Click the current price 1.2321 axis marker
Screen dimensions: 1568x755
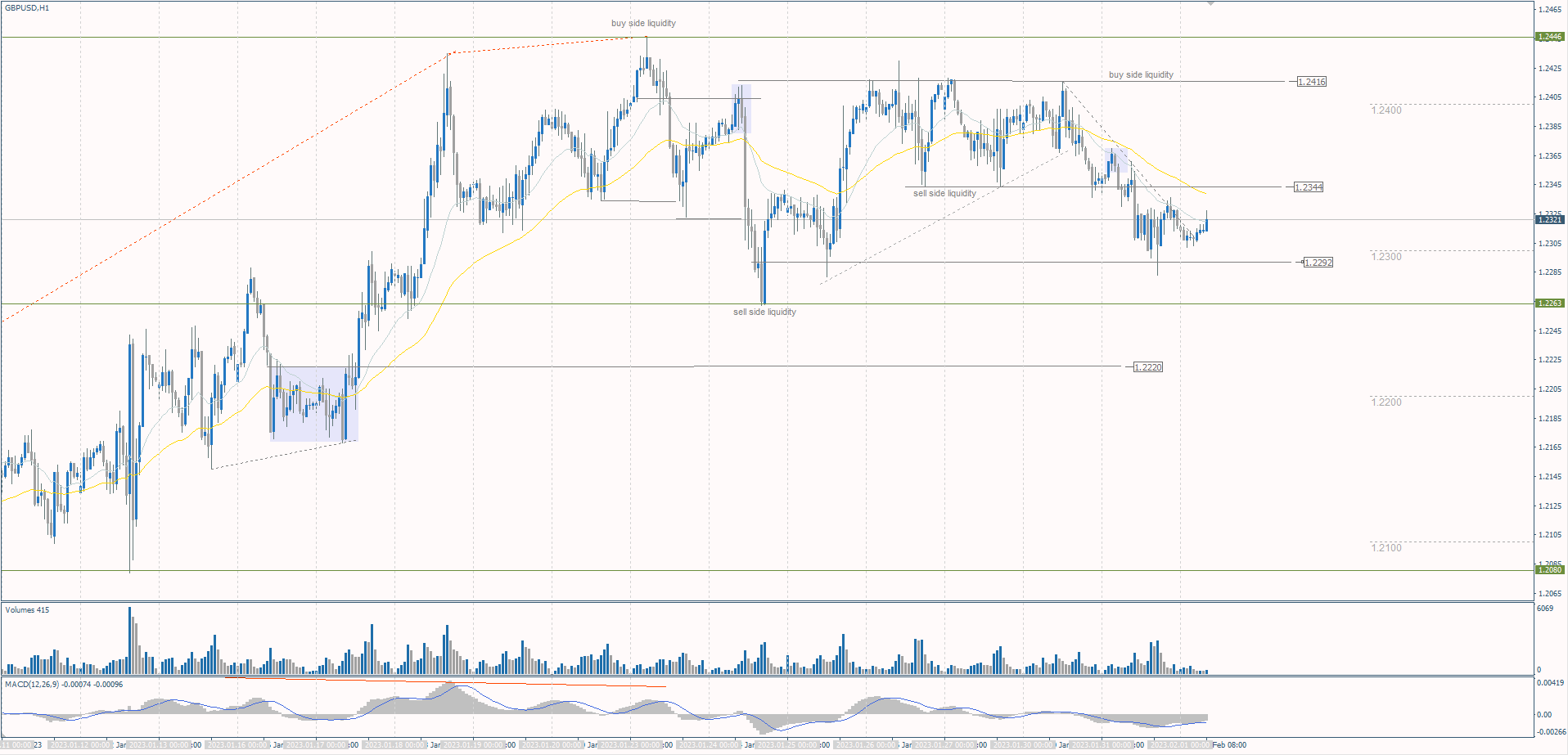point(1550,220)
